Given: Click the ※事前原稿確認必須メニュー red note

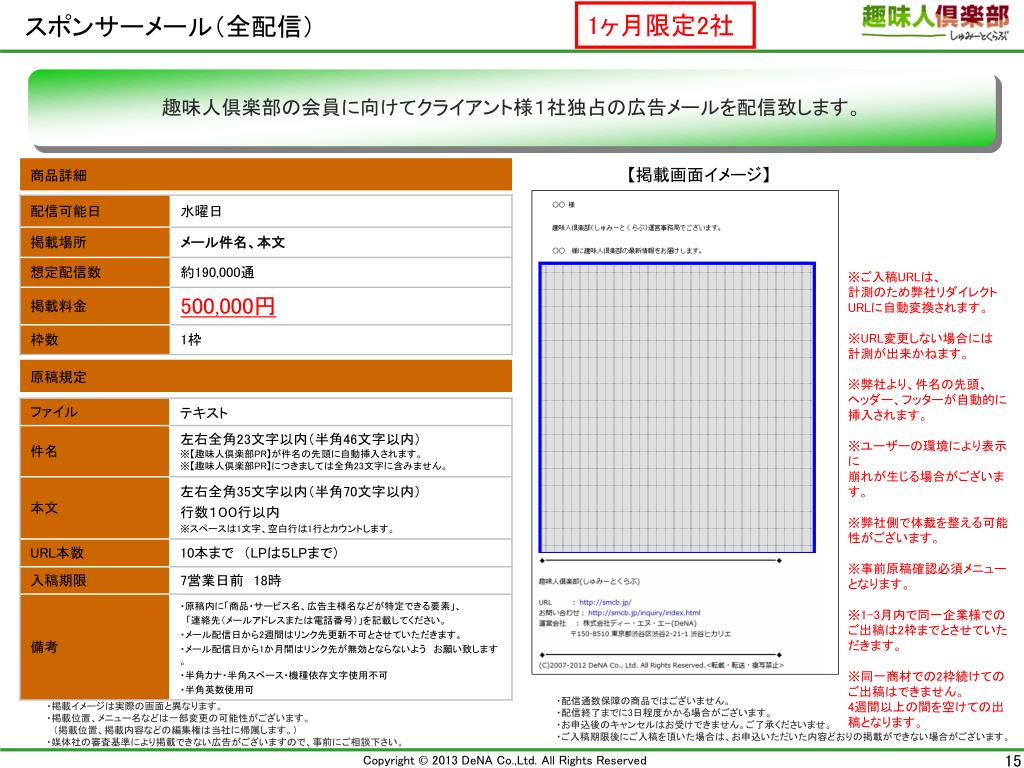Looking at the screenshot, I should point(927,577).
